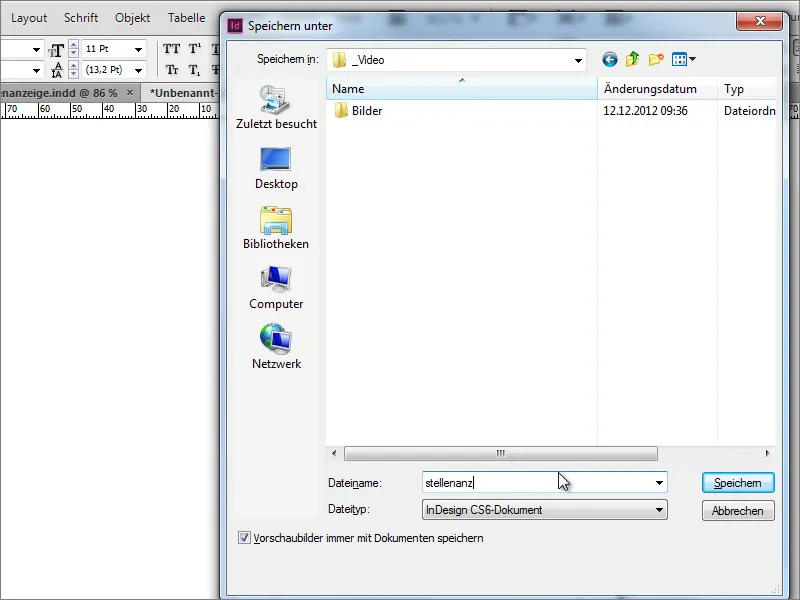Sort by Name column header
The image size is (800, 600).
[x=462, y=89]
